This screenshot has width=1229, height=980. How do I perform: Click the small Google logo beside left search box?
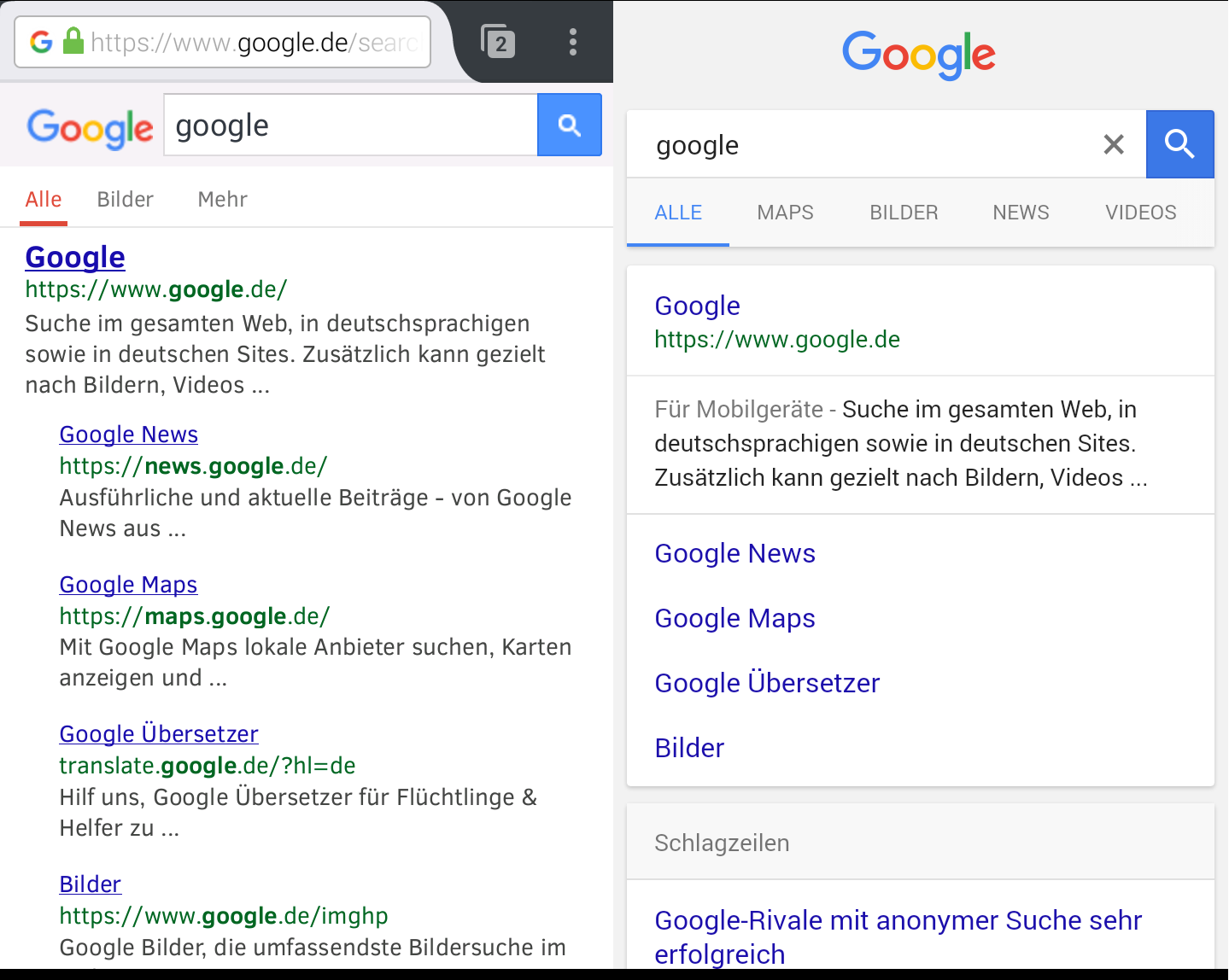pos(90,128)
